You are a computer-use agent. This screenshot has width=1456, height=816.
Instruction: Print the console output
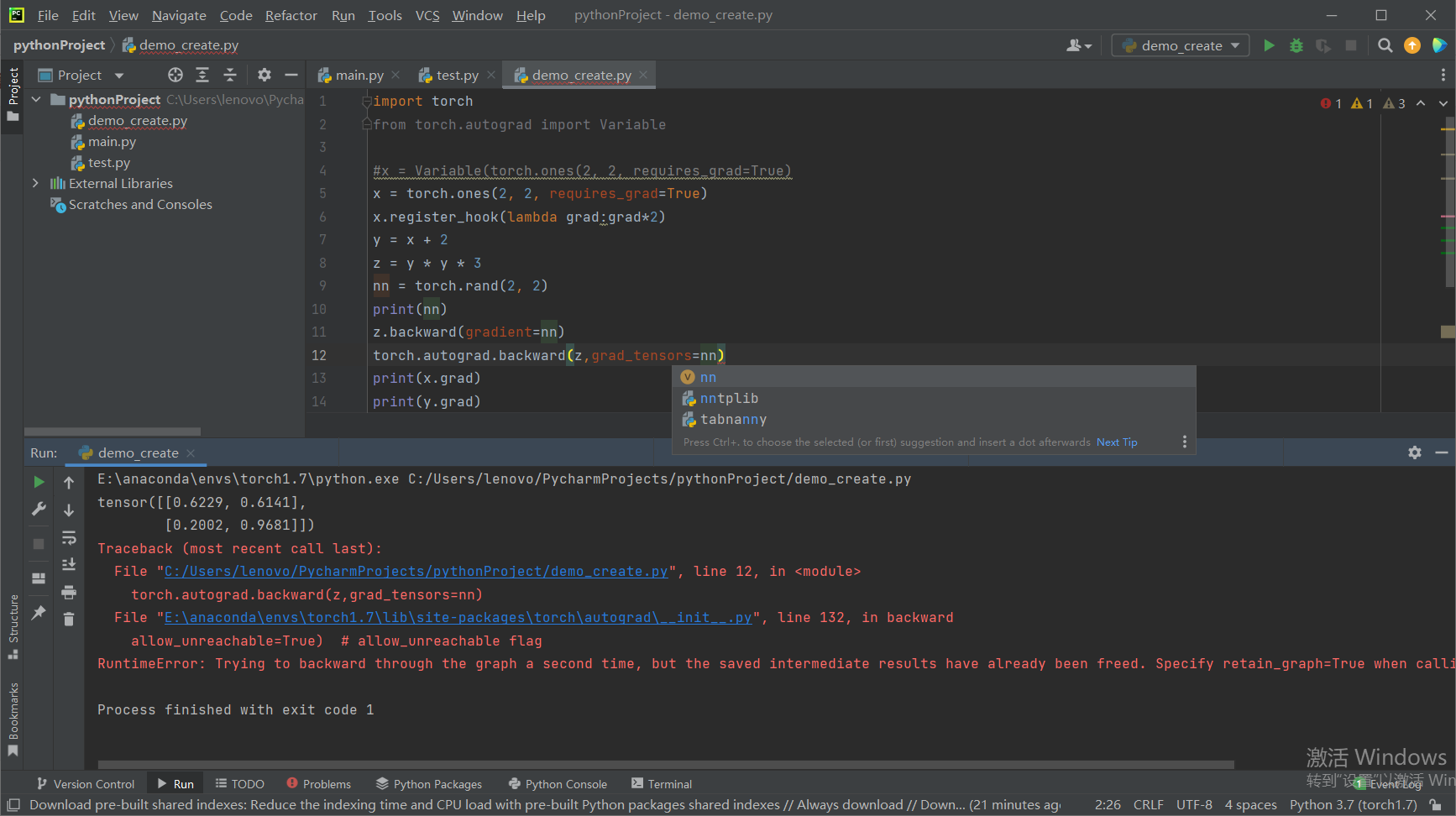(x=69, y=592)
